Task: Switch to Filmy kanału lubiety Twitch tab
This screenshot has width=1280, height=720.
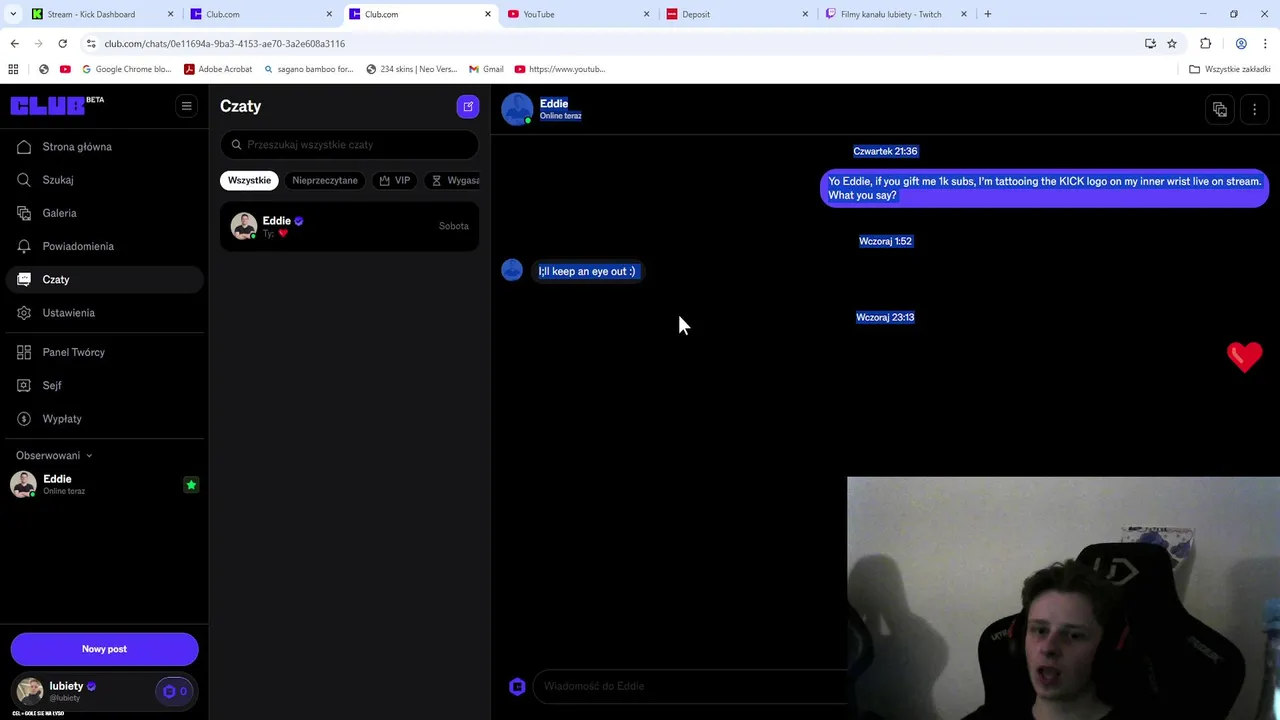Action: point(896,14)
